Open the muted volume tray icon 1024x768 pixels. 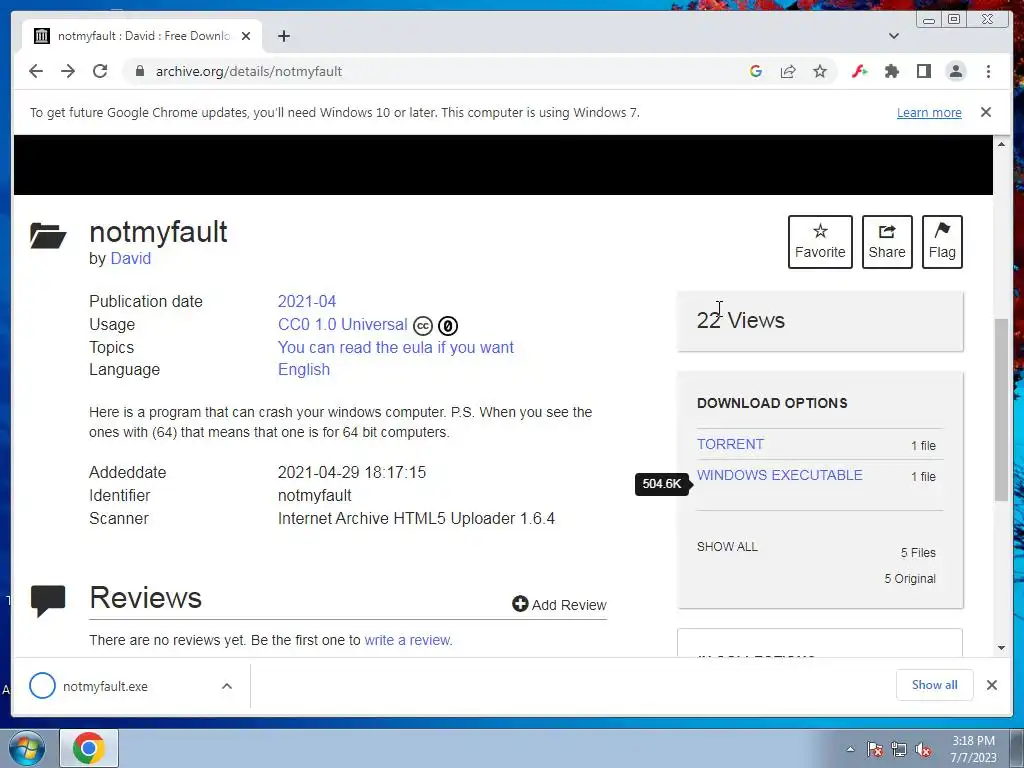pos(923,750)
